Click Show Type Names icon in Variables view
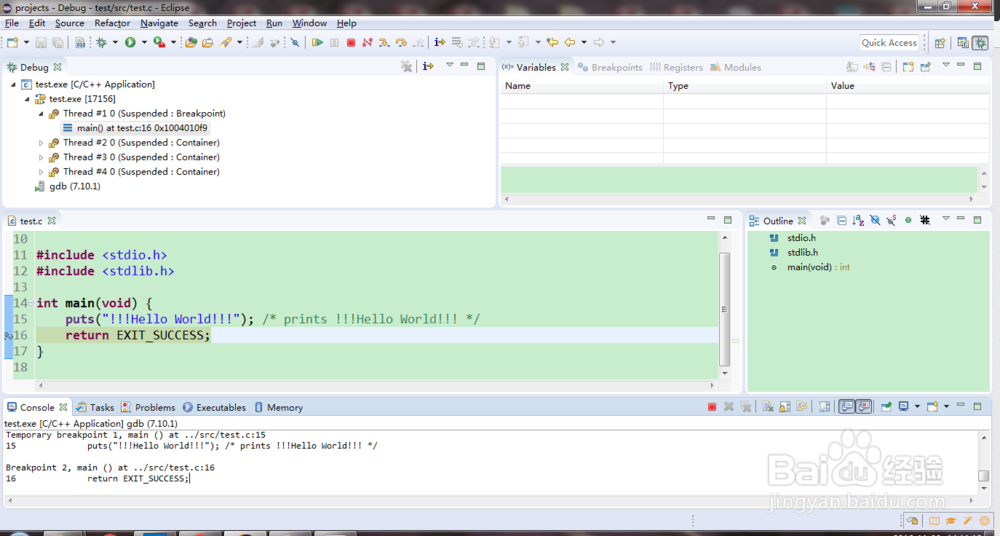Viewport: 1000px width, 536px height. coord(852,66)
